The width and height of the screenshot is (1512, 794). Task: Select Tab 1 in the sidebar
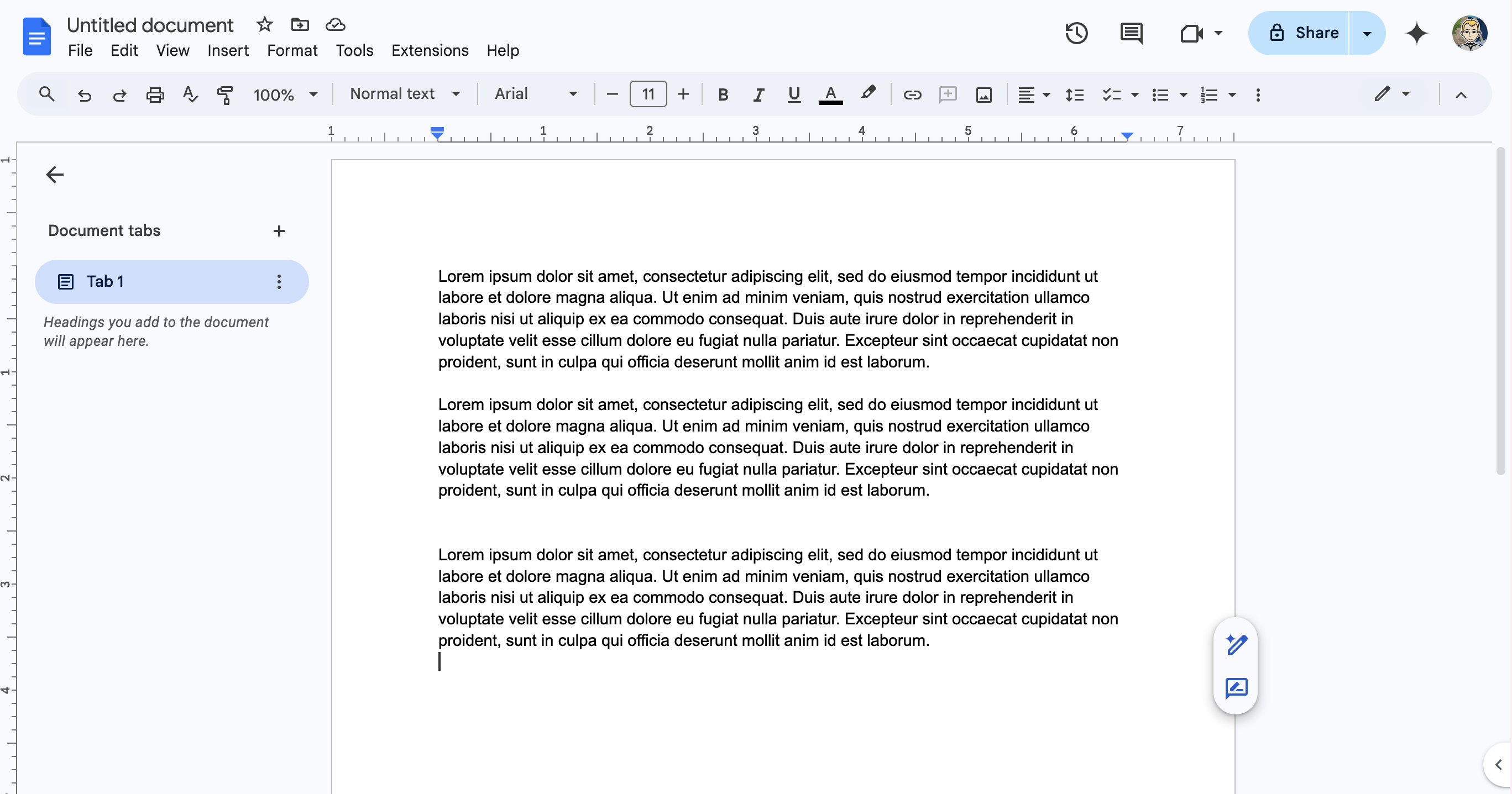click(171, 282)
